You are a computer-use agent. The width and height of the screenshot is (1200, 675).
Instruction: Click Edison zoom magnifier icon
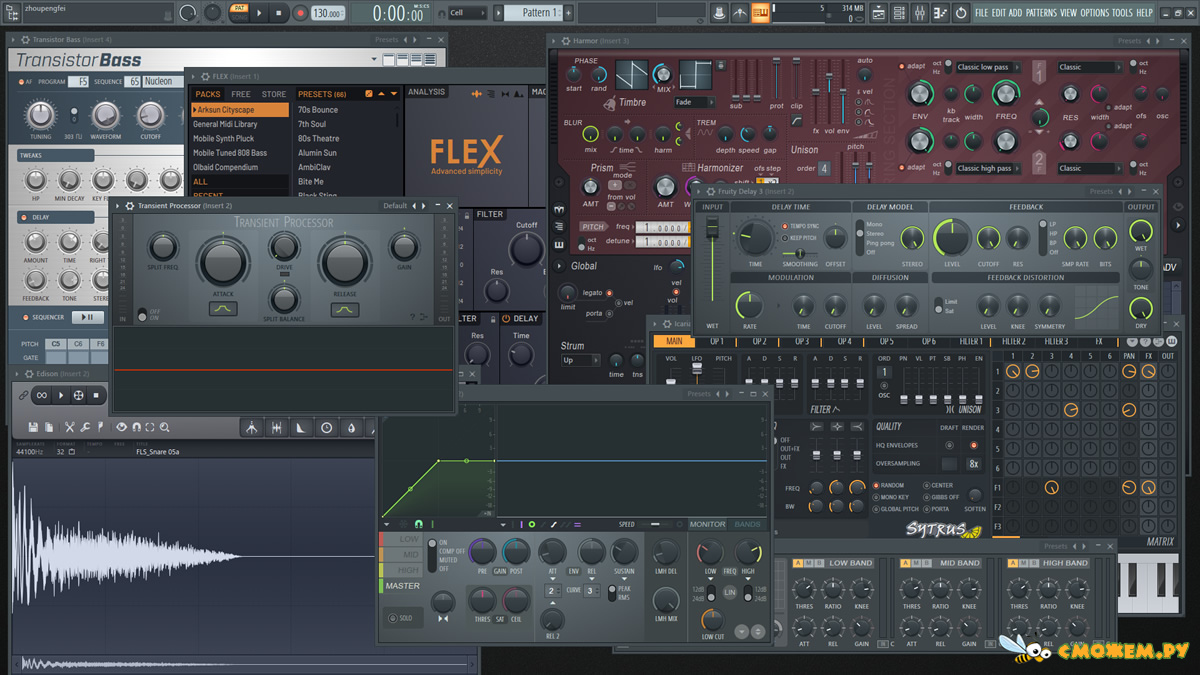[x=164, y=427]
